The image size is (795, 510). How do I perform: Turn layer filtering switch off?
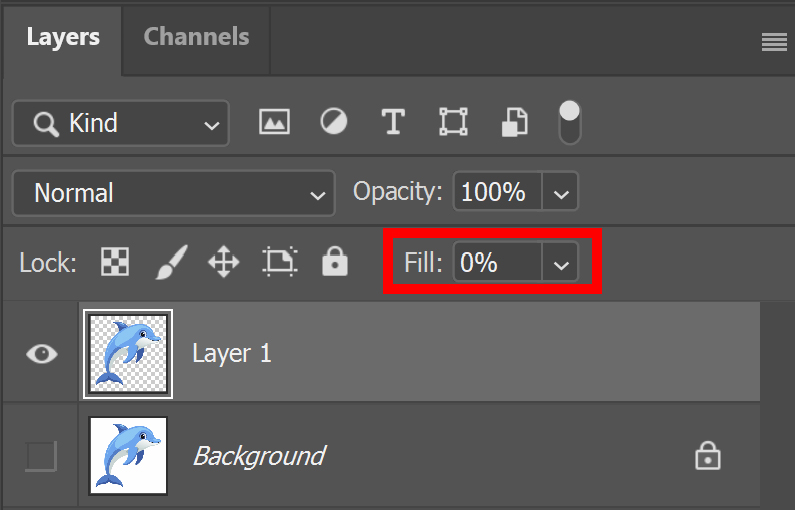(569, 123)
